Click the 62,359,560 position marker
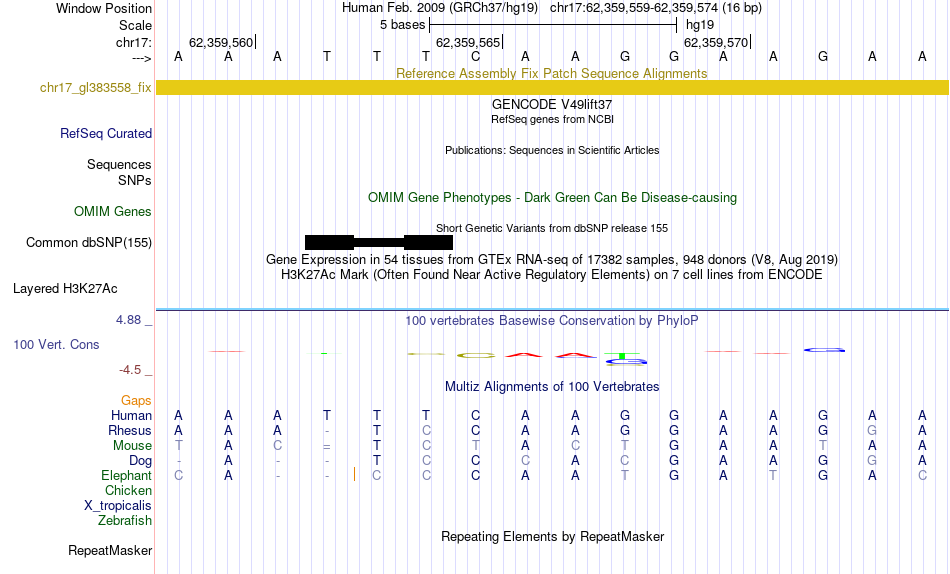This screenshot has width=950, height=574. [222, 42]
